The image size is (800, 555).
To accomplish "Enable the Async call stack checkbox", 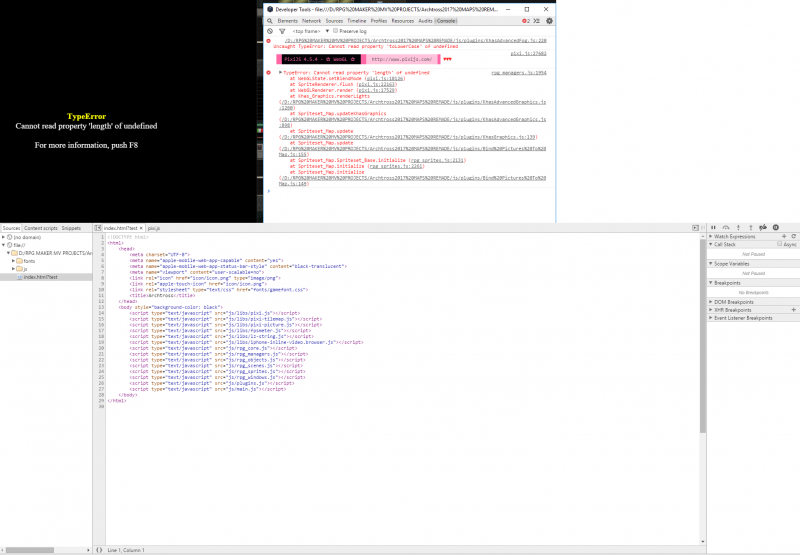I will (x=780, y=244).
